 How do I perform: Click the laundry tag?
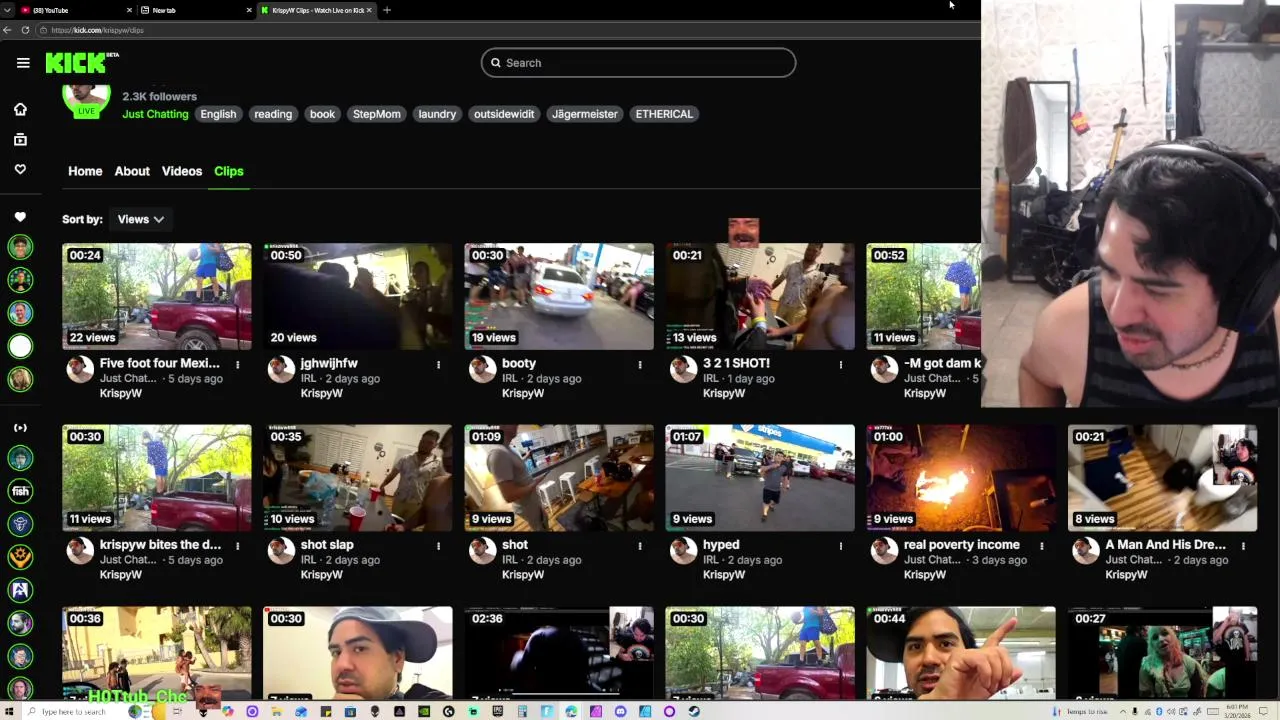437,114
